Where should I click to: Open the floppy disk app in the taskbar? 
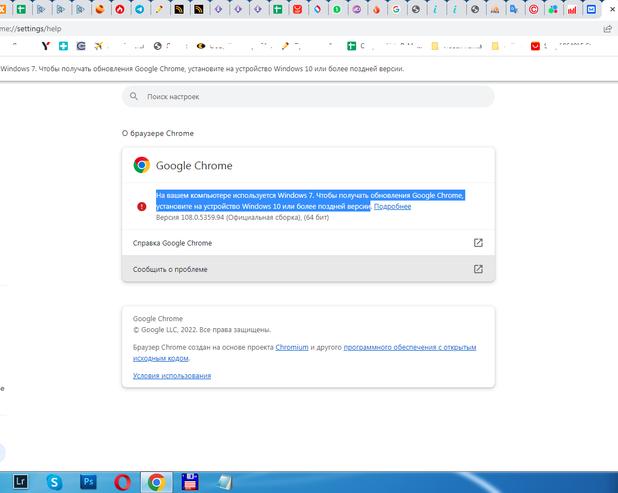point(190,482)
